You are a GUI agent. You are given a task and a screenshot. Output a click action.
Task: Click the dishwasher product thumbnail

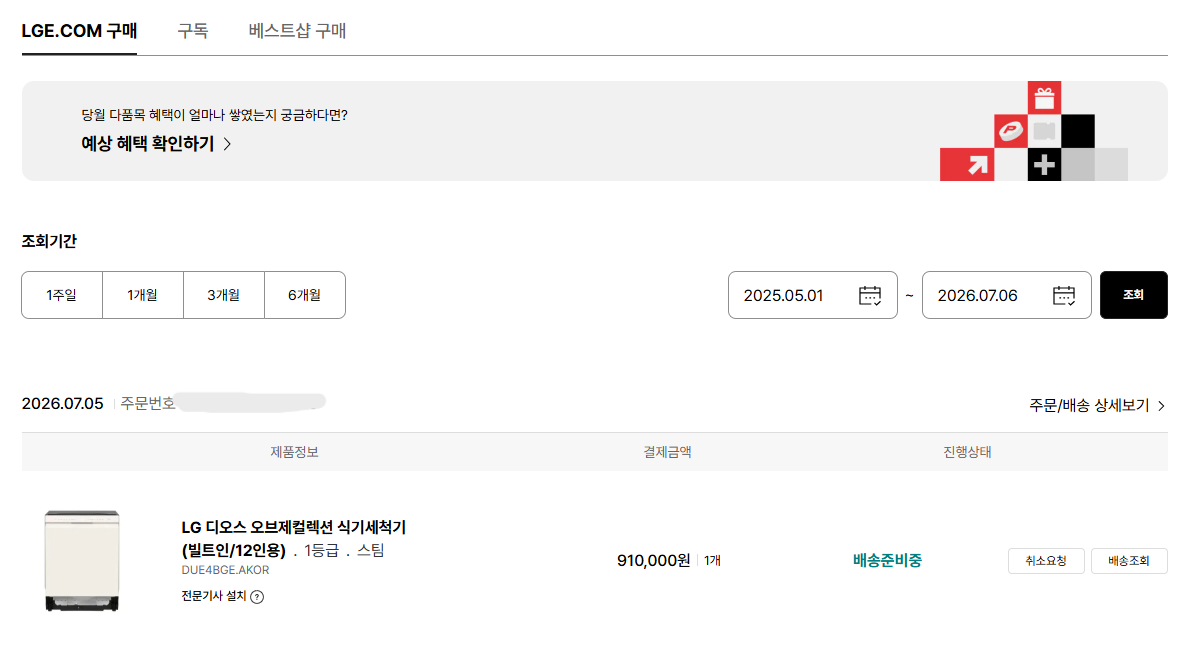click(82, 561)
